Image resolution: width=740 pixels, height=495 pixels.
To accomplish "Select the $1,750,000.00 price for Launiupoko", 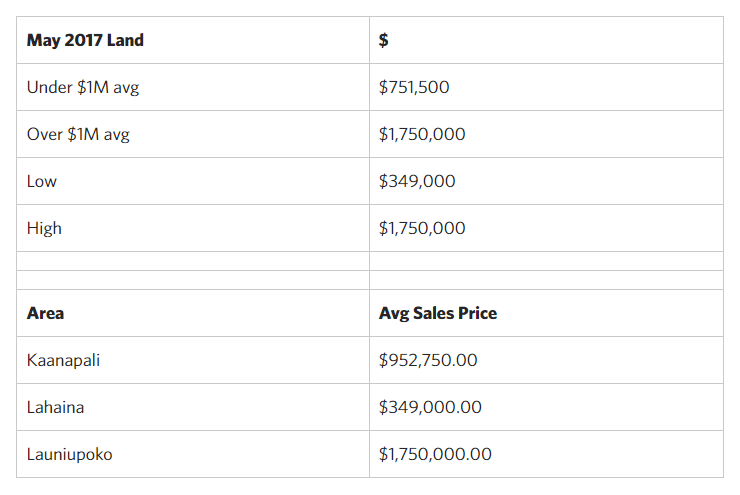I will click(x=435, y=454).
